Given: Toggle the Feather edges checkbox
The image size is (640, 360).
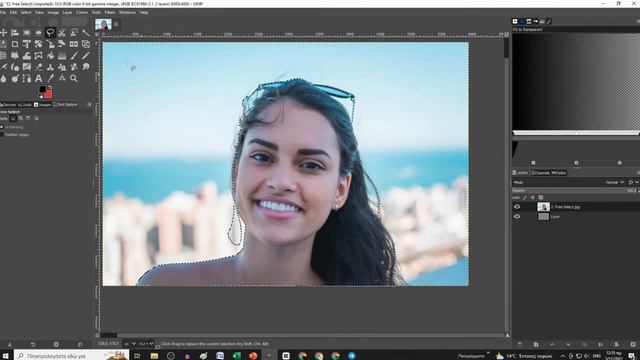Looking at the screenshot, I should click(2, 134).
